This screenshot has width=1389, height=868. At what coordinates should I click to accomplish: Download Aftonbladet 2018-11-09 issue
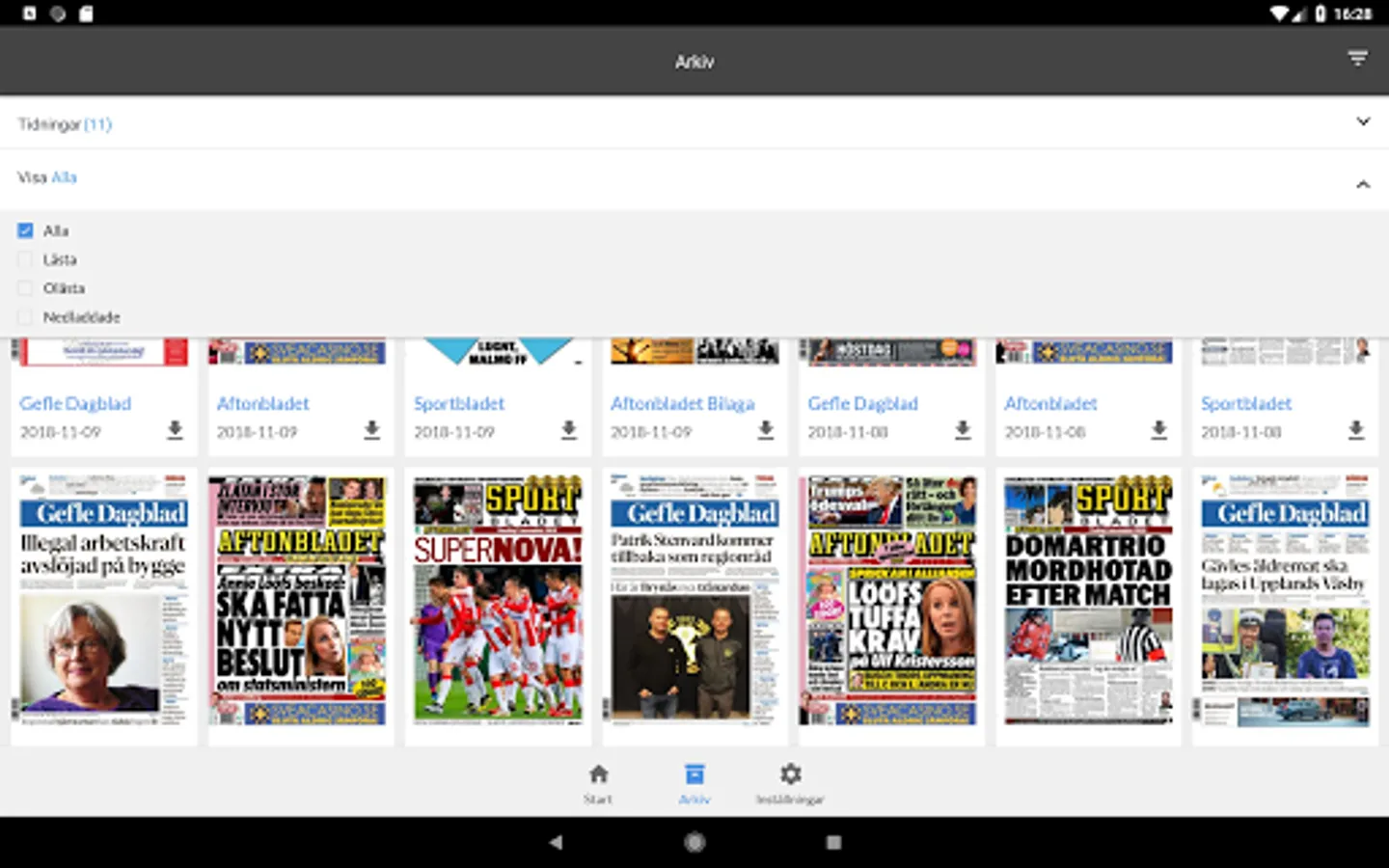pyautogui.click(x=371, y=430)
